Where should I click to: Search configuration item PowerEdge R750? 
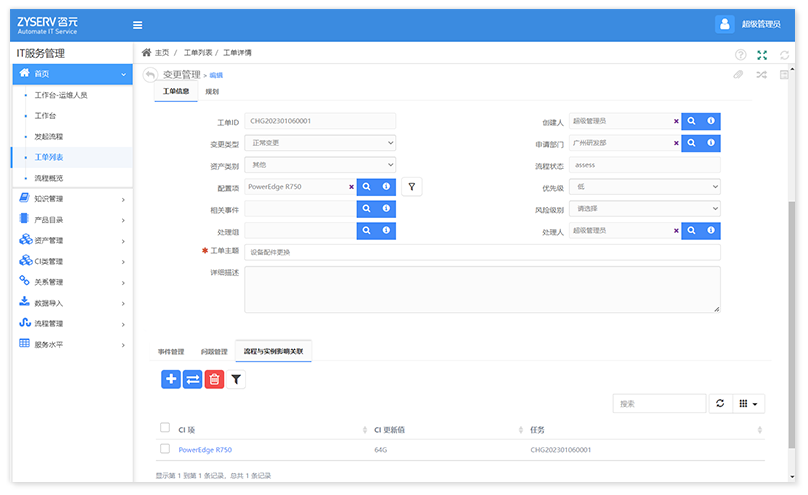pyautogui.click(x=366, y=186)
